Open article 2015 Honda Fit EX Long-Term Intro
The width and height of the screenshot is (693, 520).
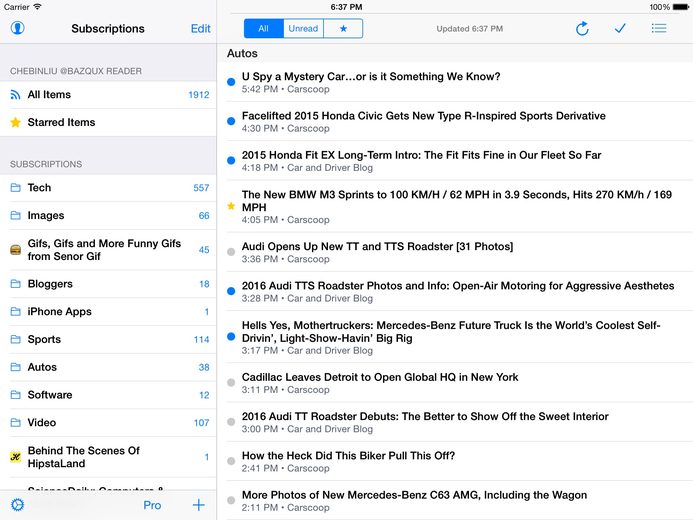coord(455,161)
